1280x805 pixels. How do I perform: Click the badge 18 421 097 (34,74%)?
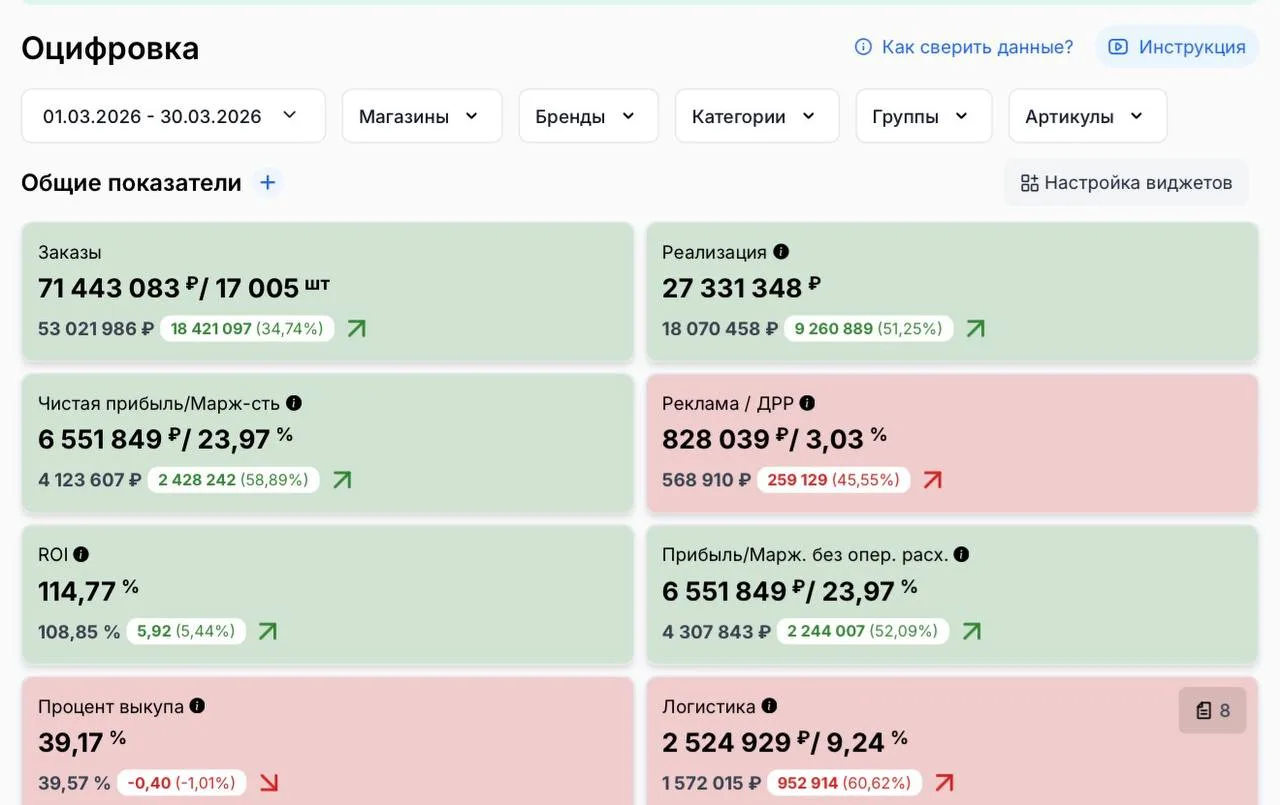point(247,328)
